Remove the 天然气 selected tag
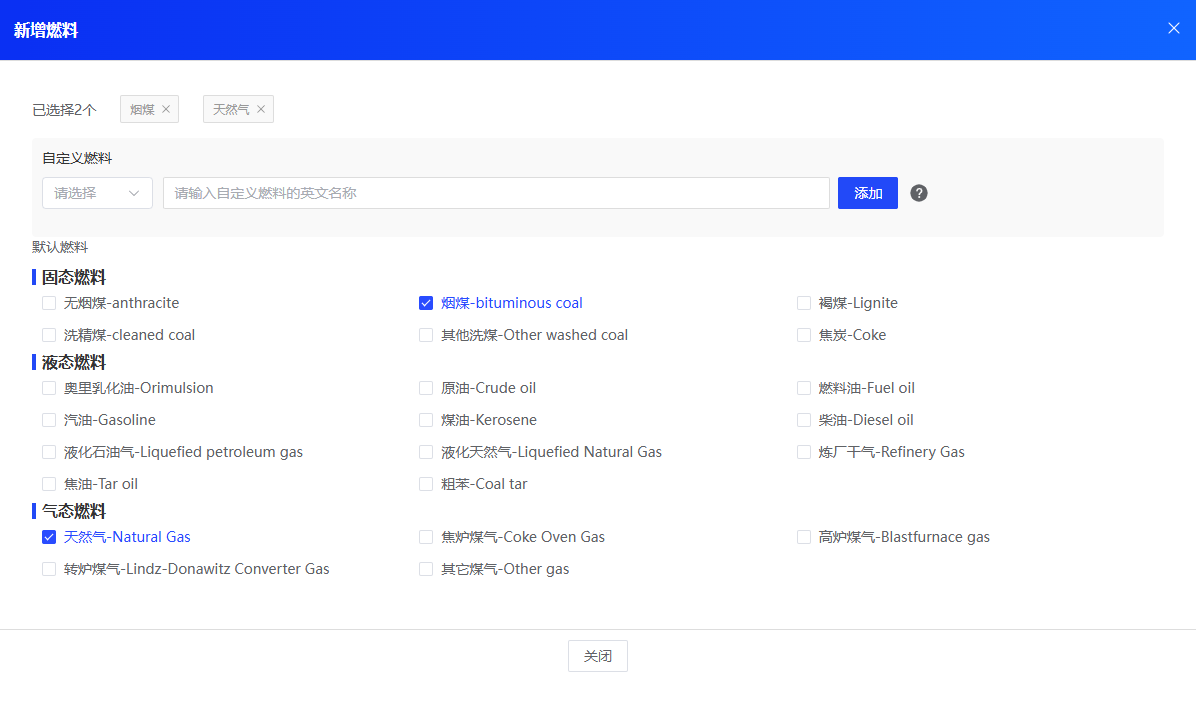Image resolution: width=1196 pixels, height=706 pixels. (261, 109)
